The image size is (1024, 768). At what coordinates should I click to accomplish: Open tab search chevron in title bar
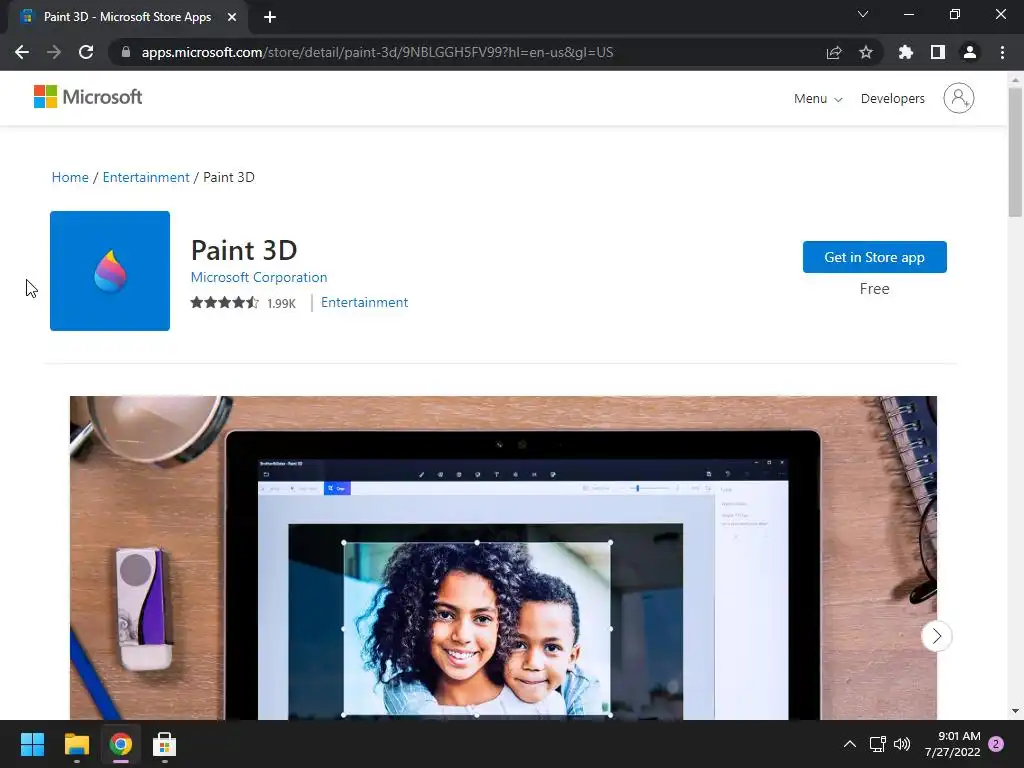(x=863, y=14)
